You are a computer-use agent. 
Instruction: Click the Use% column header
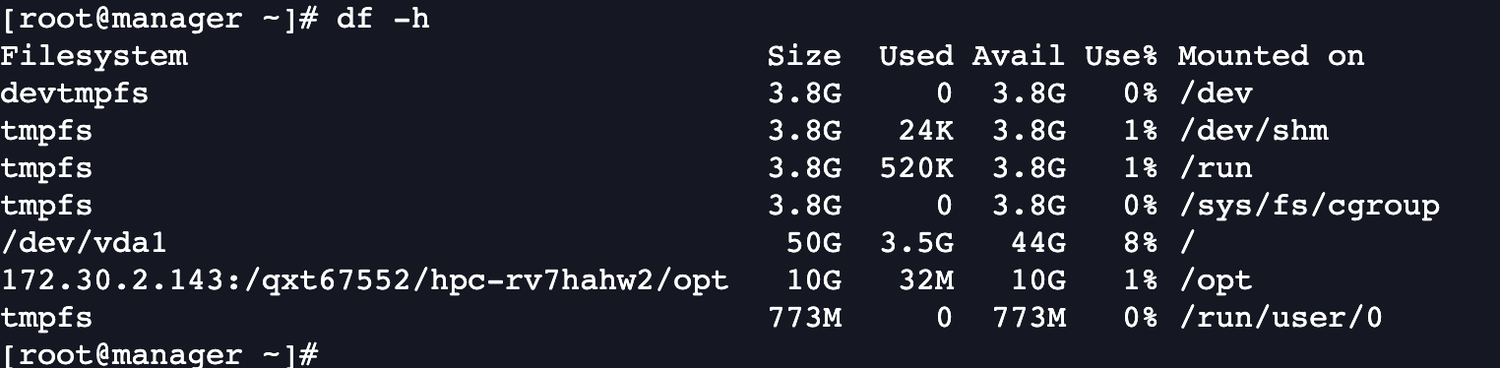click(x=1122, y=56)
